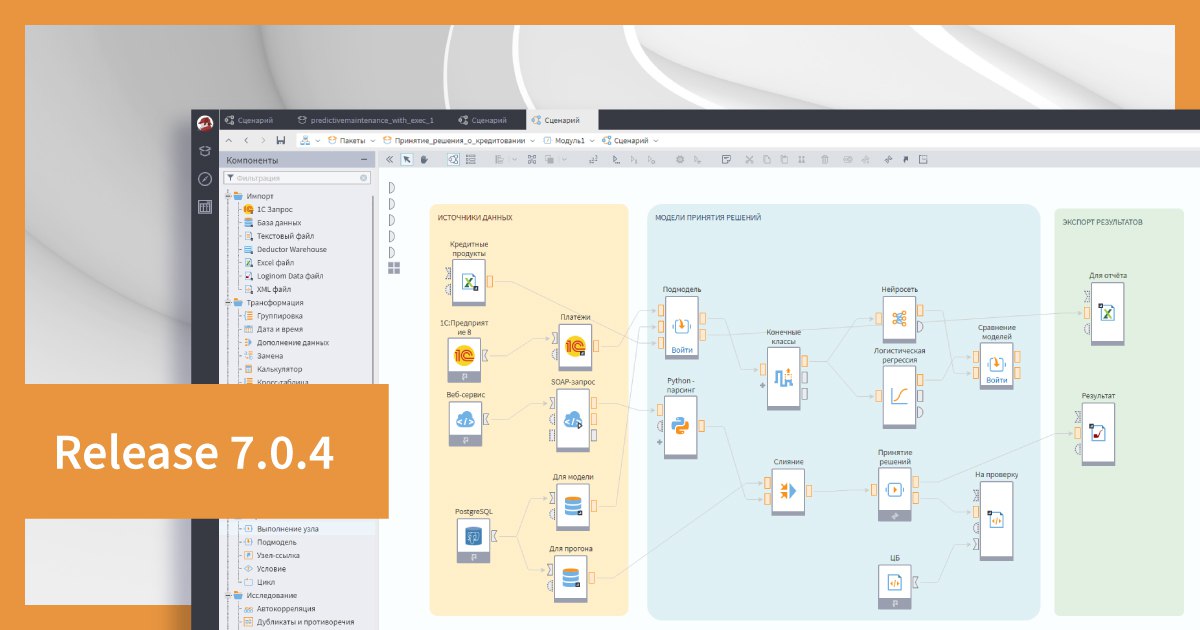Viewport: 1200px width, 630px height.
Task: Collapse the Импорт tree folder
Action: pos(228,196)
